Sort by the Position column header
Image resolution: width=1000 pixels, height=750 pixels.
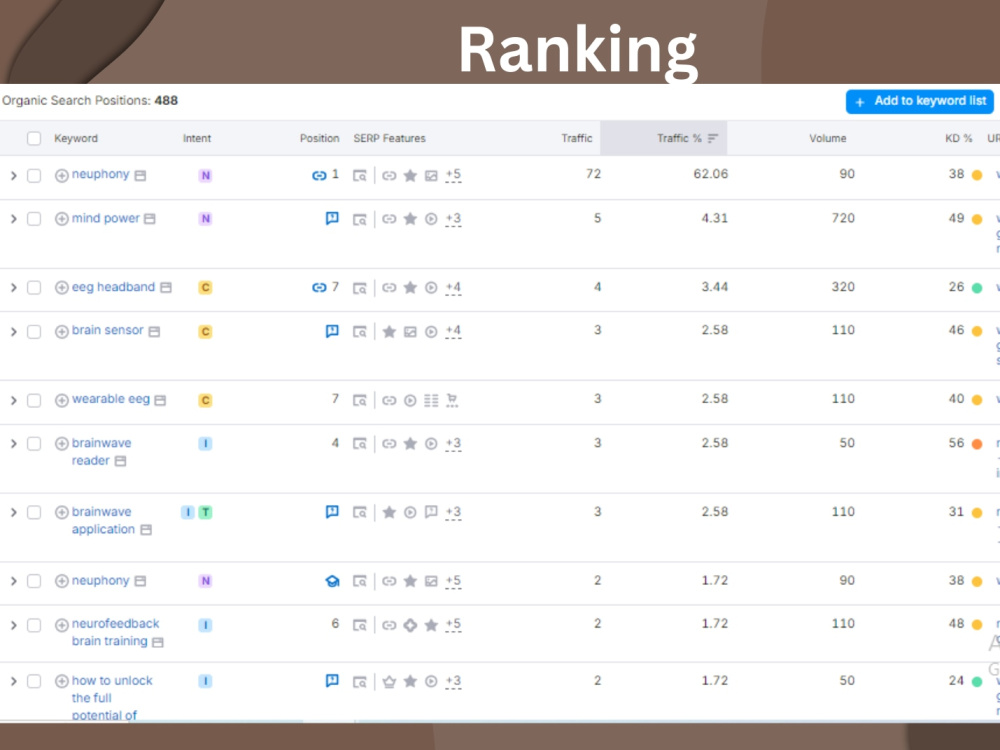(320, 138)
